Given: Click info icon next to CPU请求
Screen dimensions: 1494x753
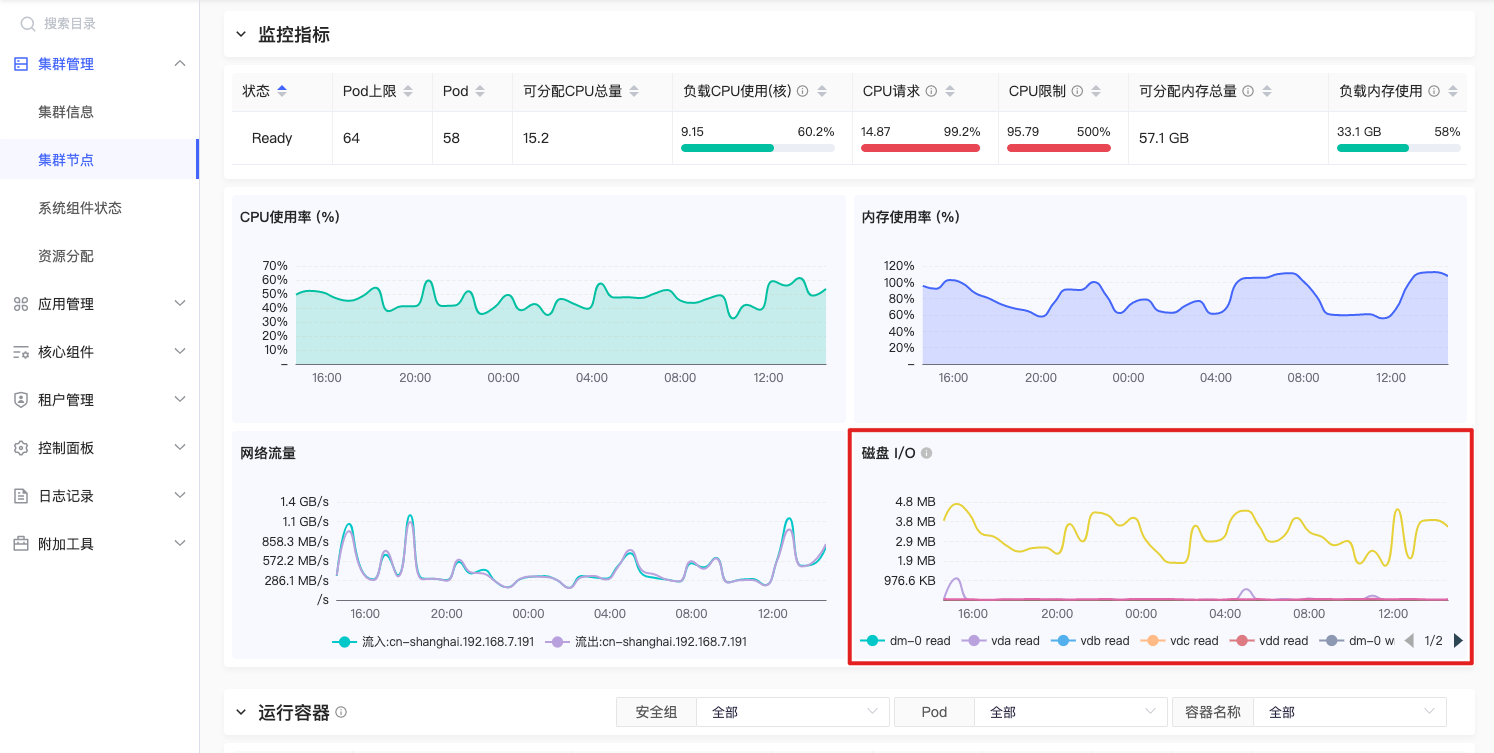Looking at the screenshot, I should [931, 91].
